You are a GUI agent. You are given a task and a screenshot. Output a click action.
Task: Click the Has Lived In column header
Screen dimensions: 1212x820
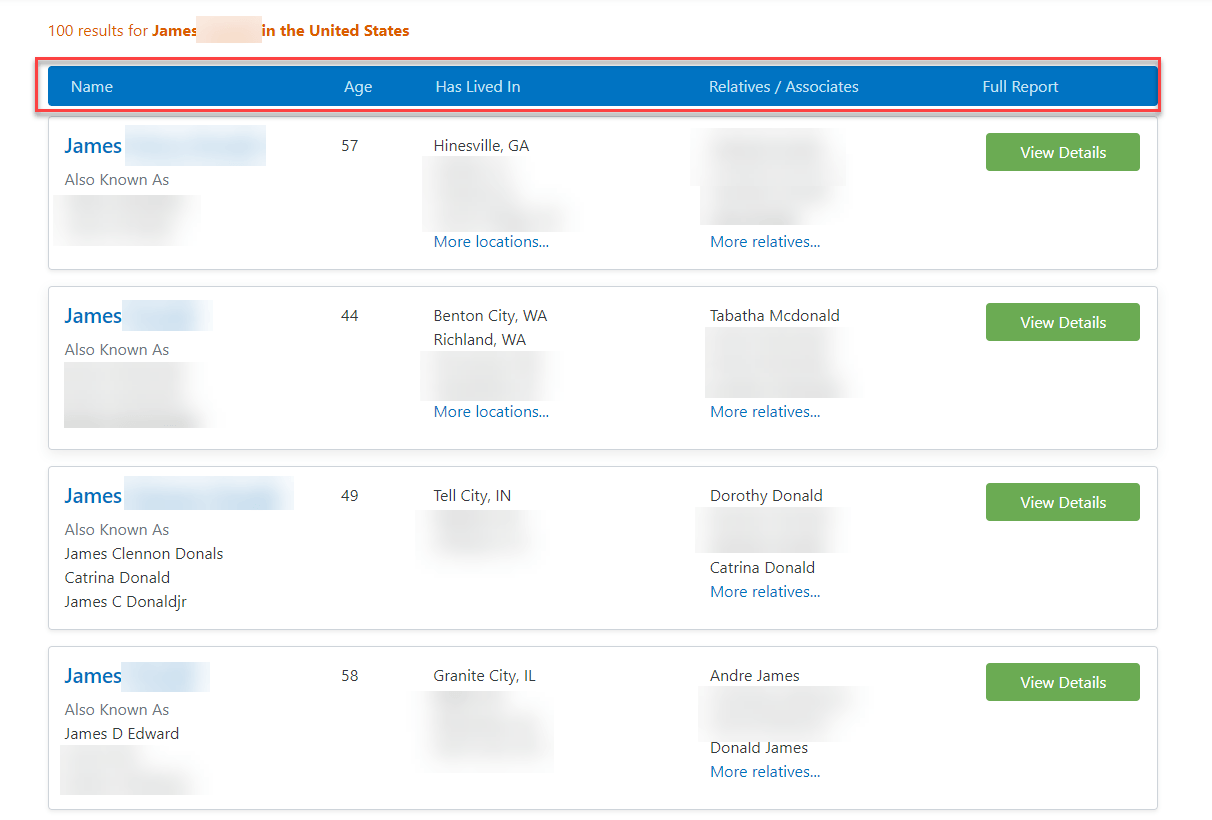pos(478,87)
